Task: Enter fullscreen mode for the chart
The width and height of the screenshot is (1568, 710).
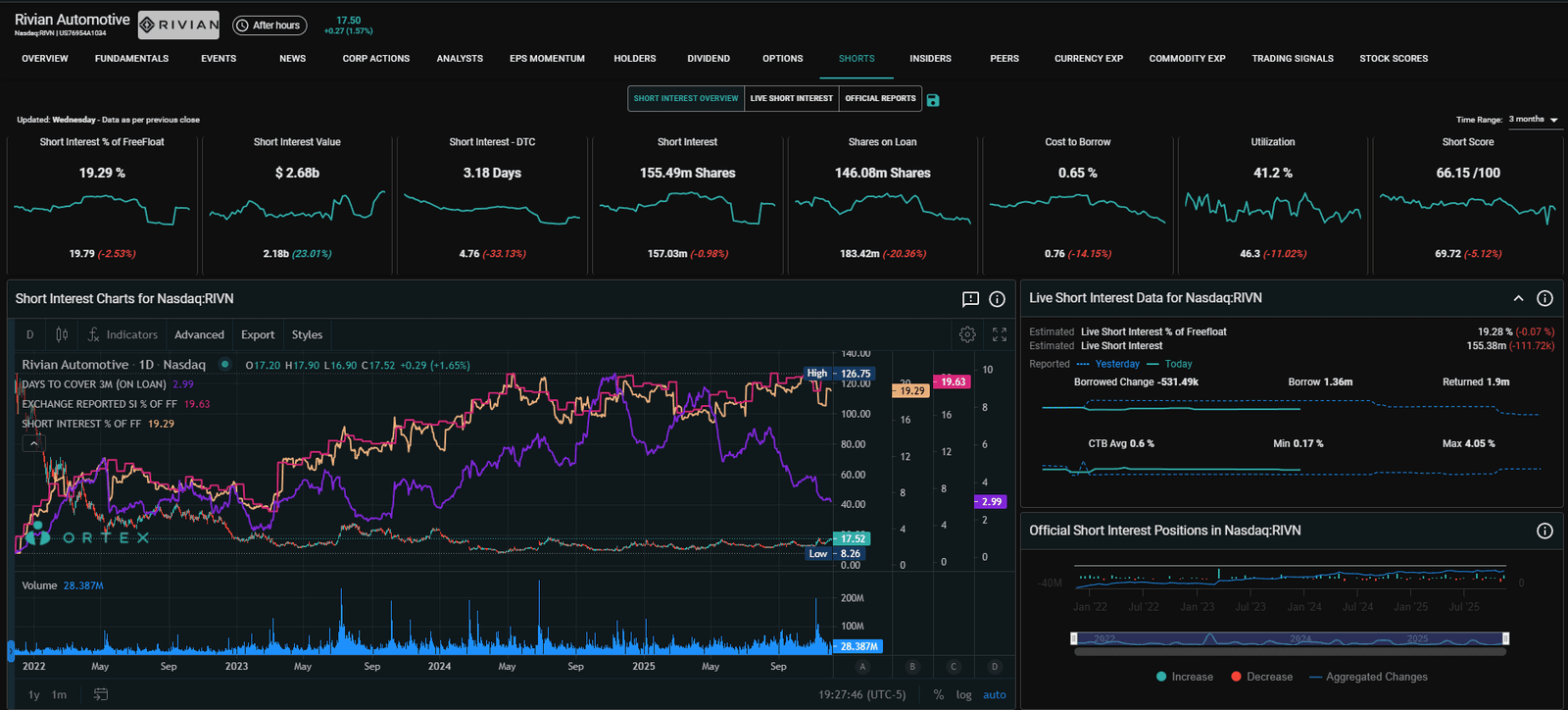Action: [1000, 334]
